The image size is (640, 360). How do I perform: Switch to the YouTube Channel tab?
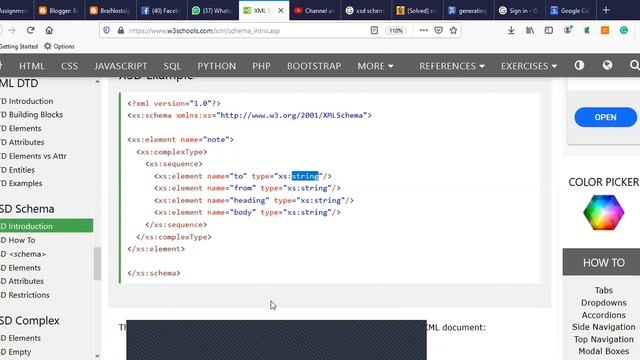314,11
